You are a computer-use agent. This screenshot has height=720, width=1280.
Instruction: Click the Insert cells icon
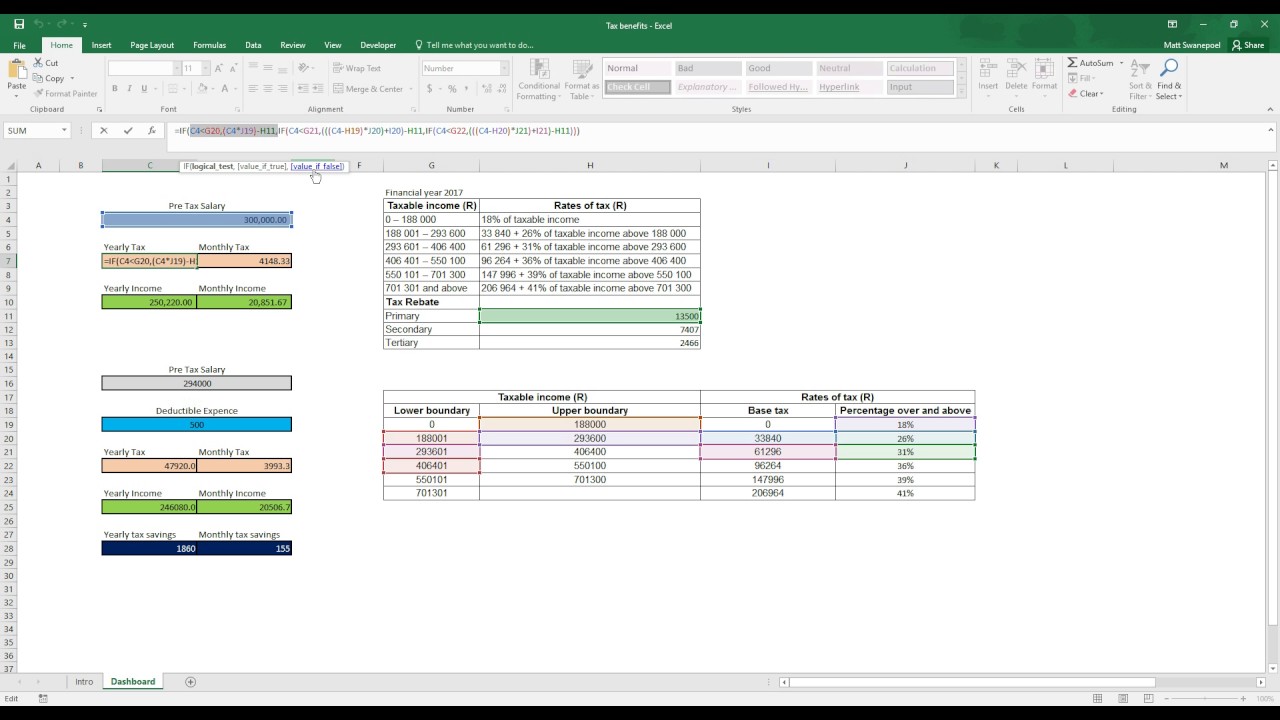[x=988, y=70]
